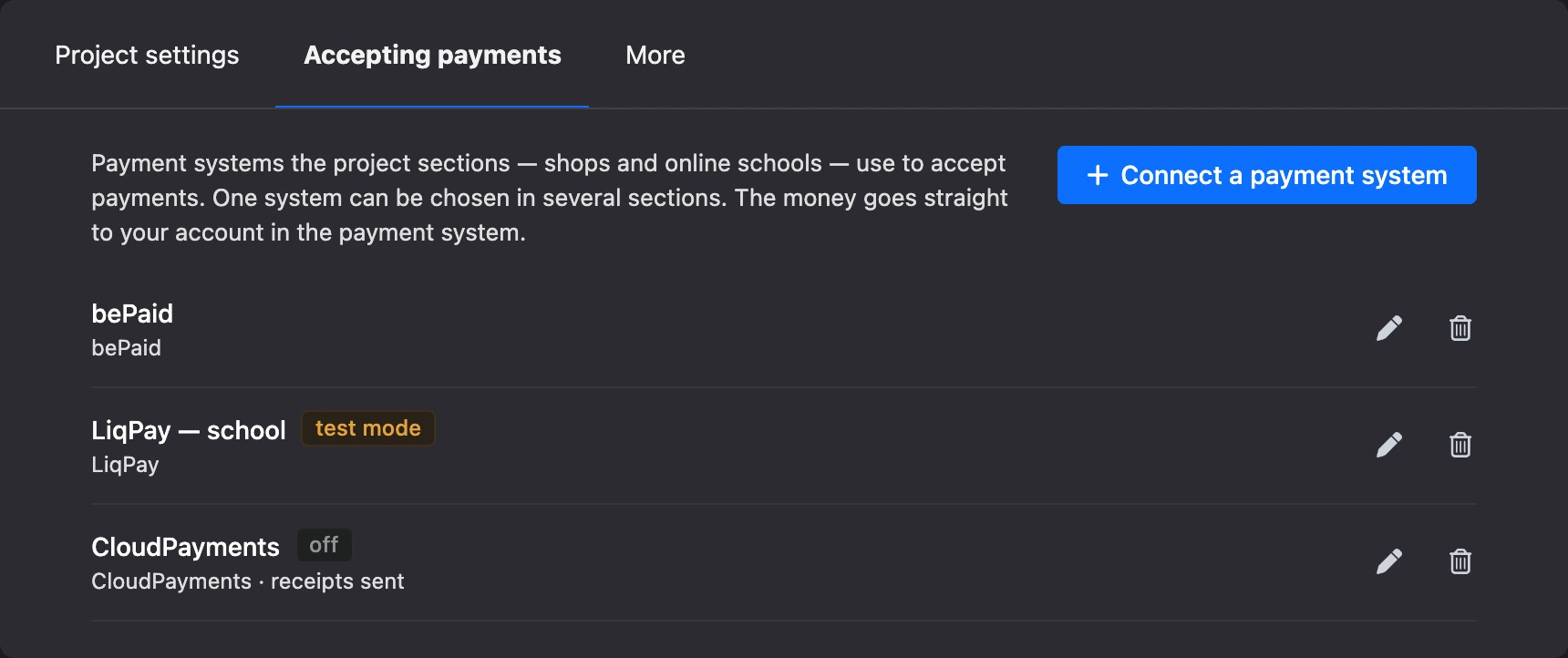Delete the bePaid payment system

point(1460,328)
